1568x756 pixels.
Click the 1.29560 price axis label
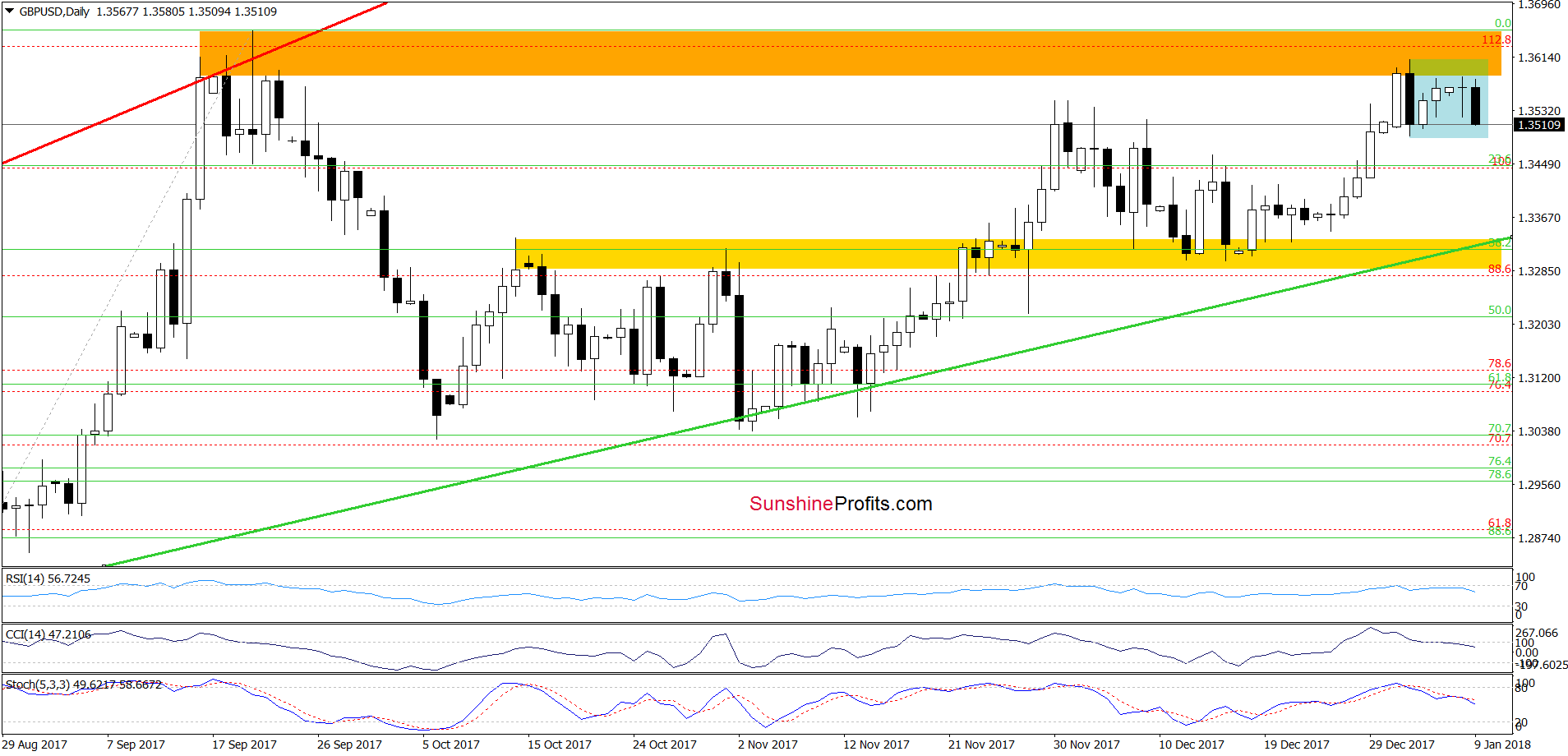click(x=1539, y=485)
